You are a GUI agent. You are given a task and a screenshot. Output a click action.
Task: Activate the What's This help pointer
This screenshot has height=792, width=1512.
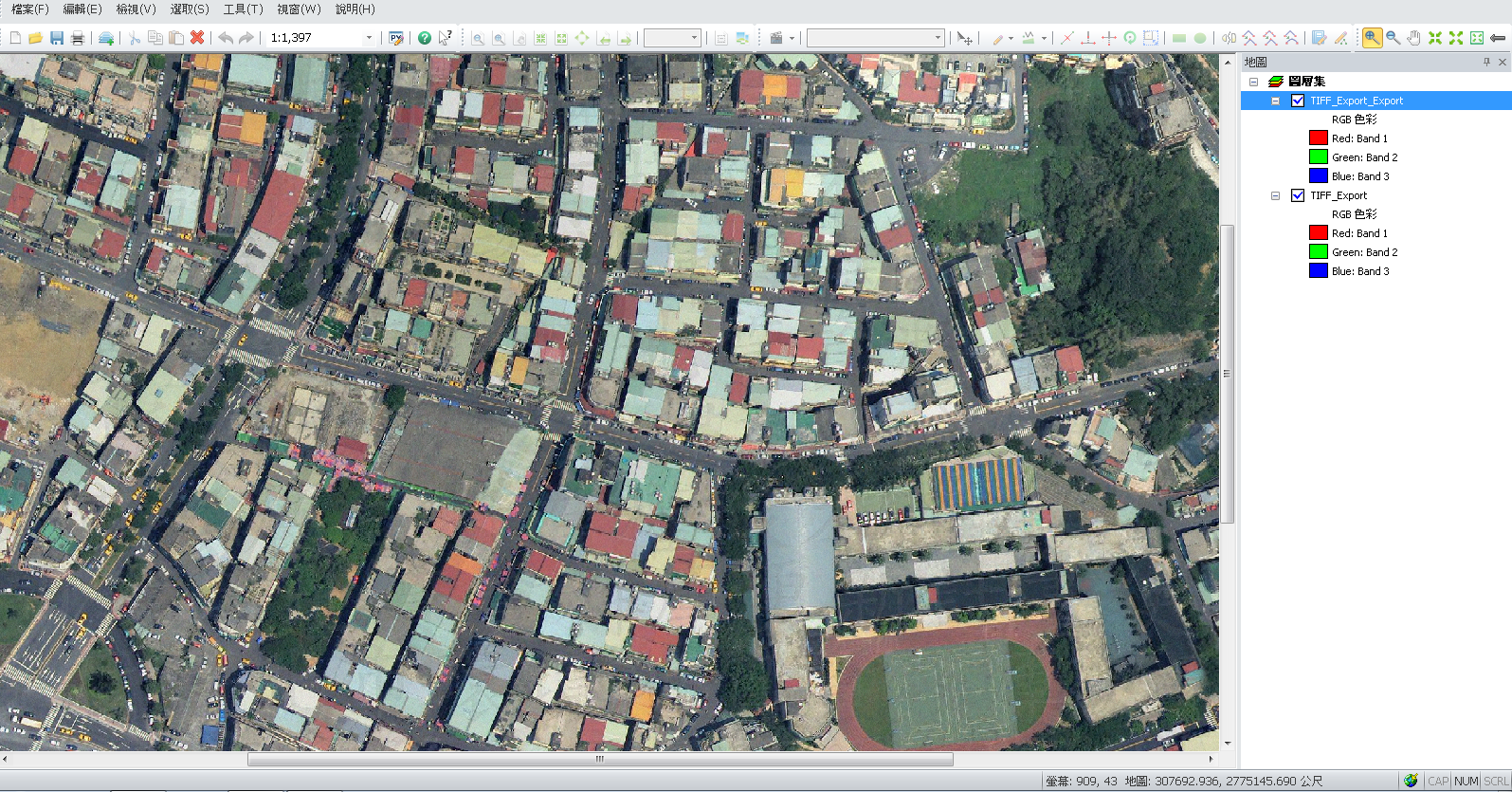tap(446, 38)
